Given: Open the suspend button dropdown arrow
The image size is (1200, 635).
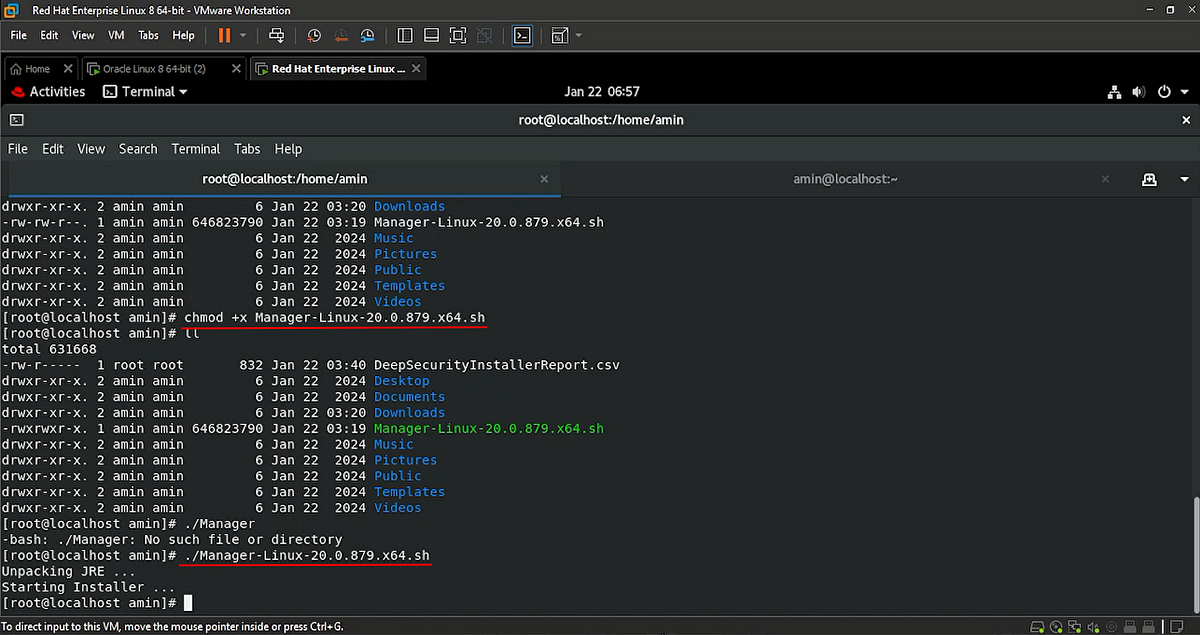Looking at the screenshot, I should click(x=241, y=35).
